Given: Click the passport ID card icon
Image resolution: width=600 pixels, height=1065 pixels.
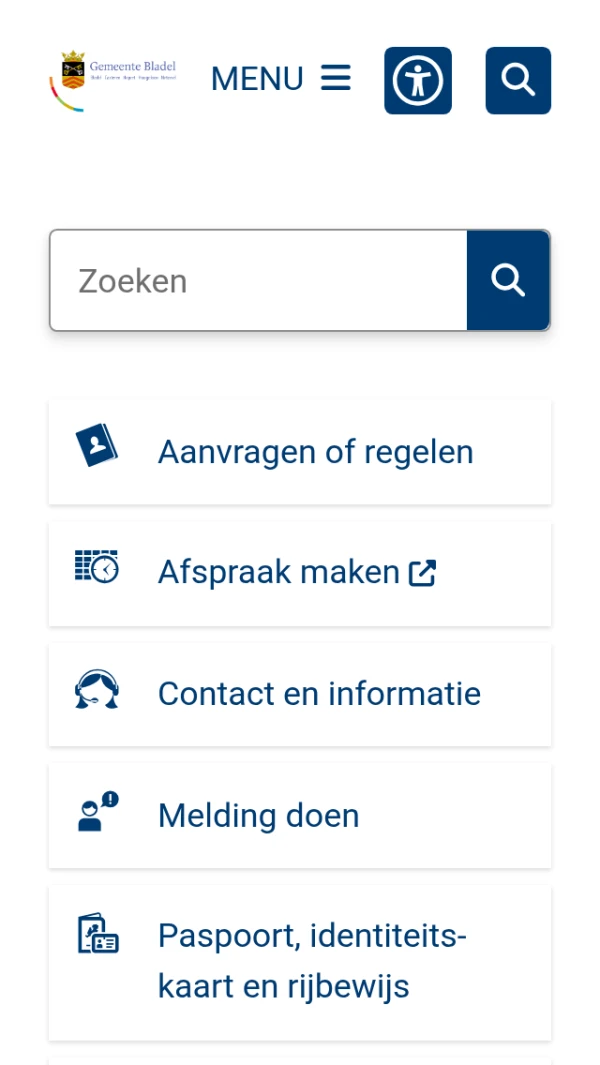Looking at the screenshot, I should [97, 934].
